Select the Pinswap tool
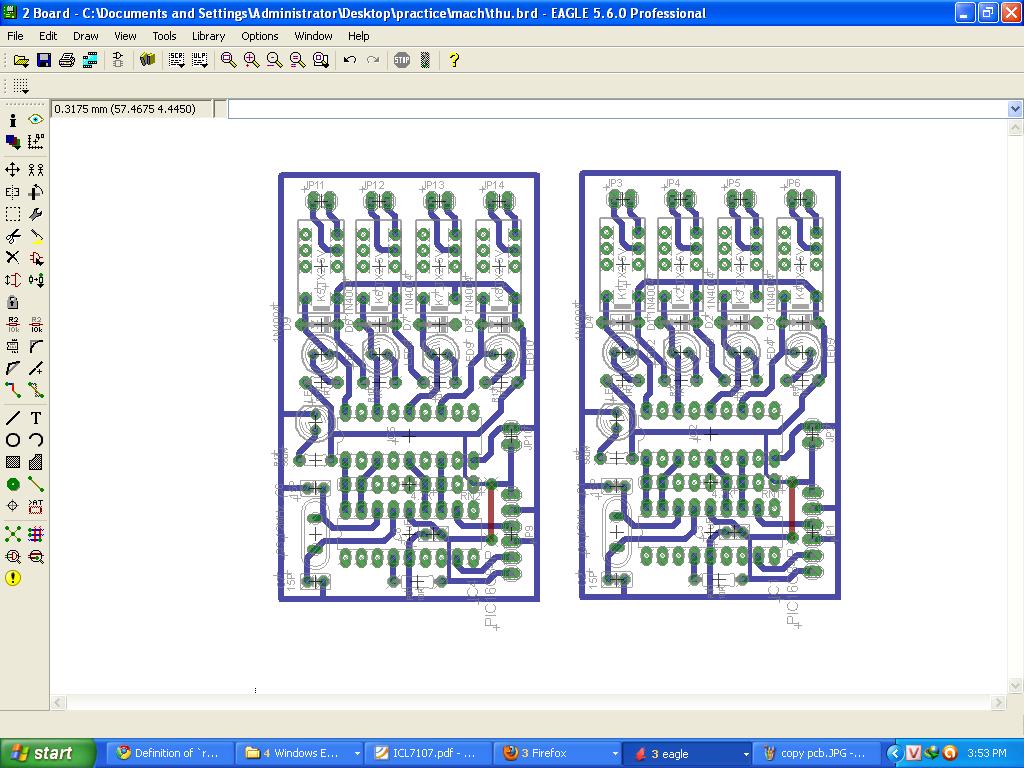 coord(12,280)
